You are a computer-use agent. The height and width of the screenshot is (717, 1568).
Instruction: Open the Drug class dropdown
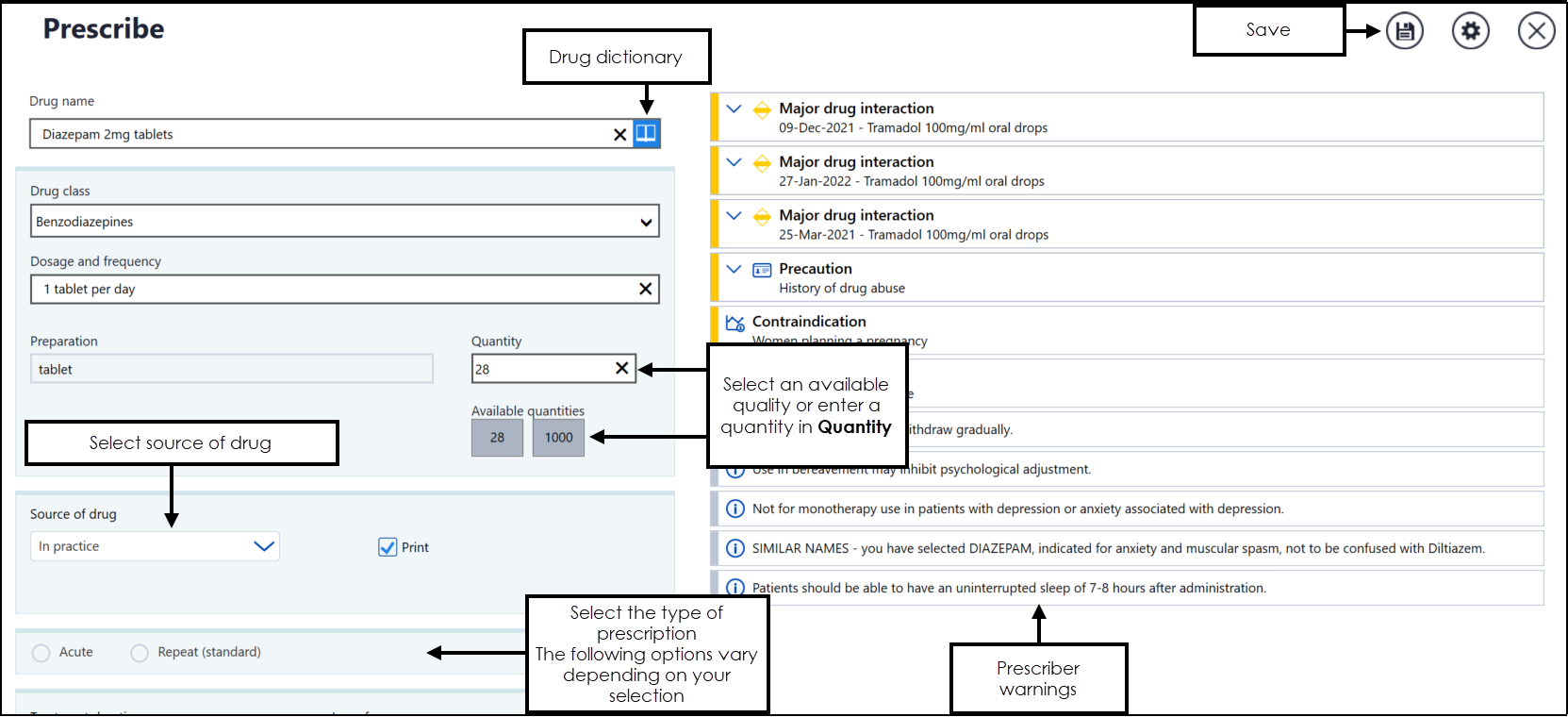click(x=646, y=223)
